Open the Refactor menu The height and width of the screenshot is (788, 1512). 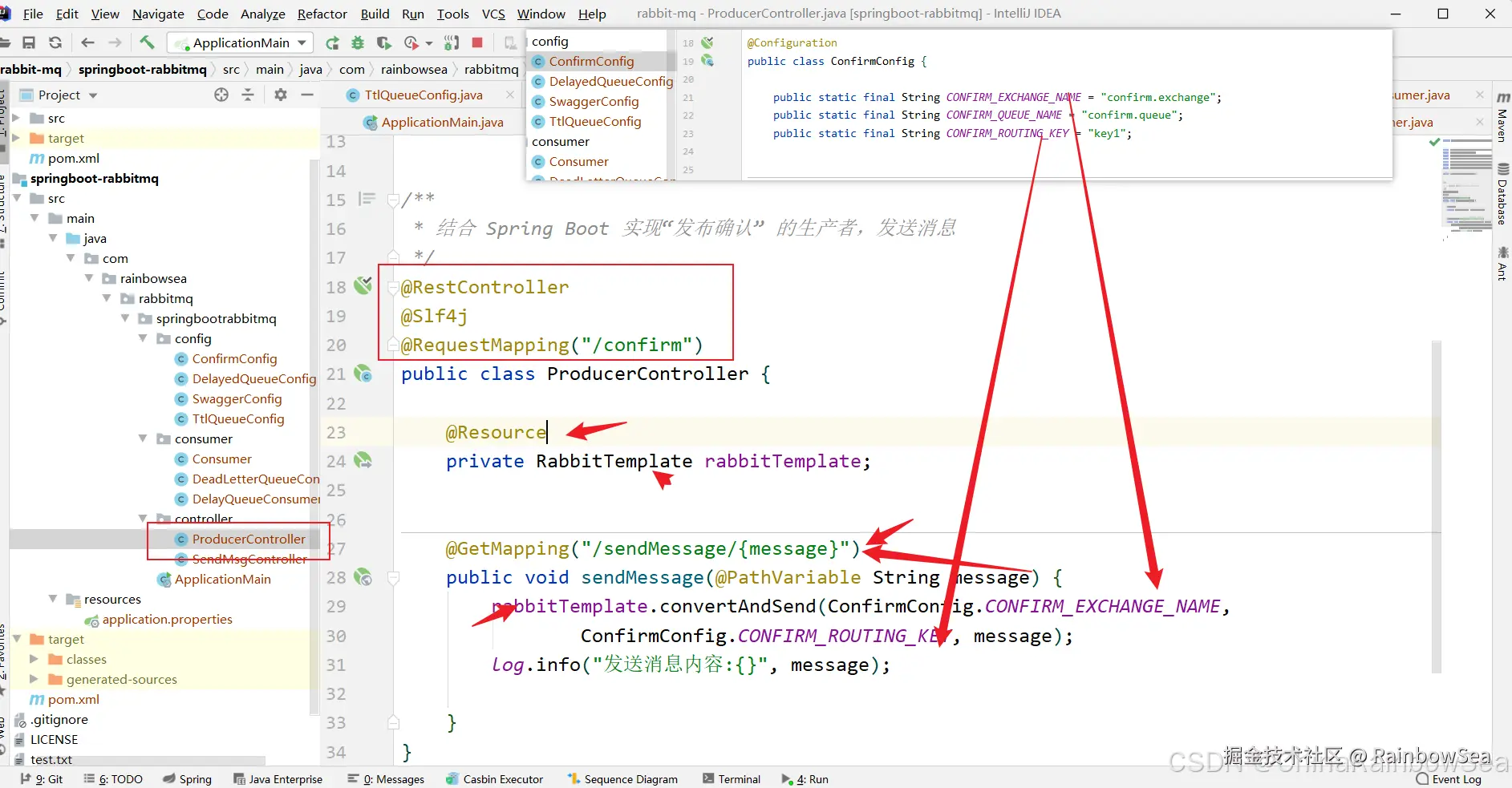pos(322,14)
